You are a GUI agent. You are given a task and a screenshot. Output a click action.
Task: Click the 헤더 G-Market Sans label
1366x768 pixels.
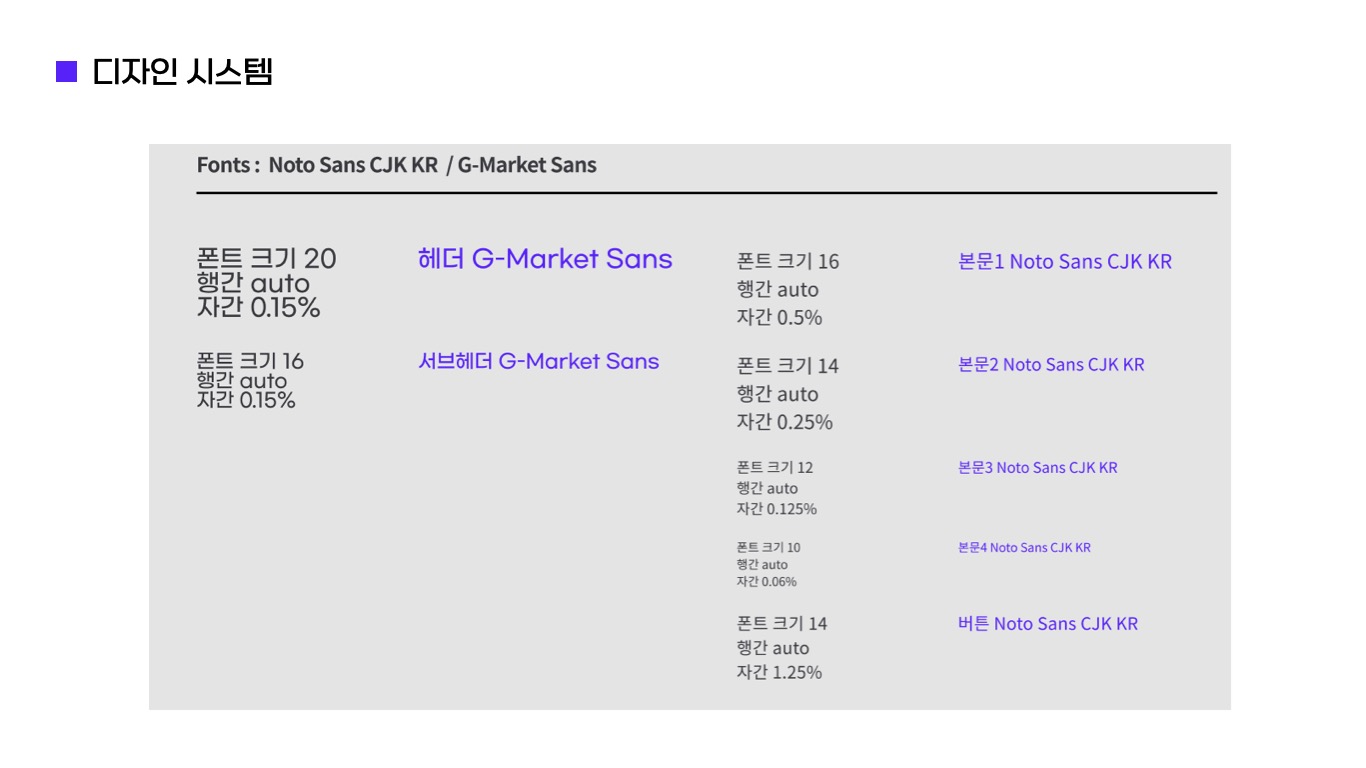545,259
